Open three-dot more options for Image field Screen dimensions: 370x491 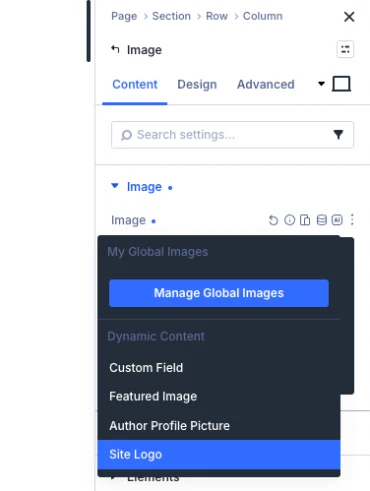352,220
